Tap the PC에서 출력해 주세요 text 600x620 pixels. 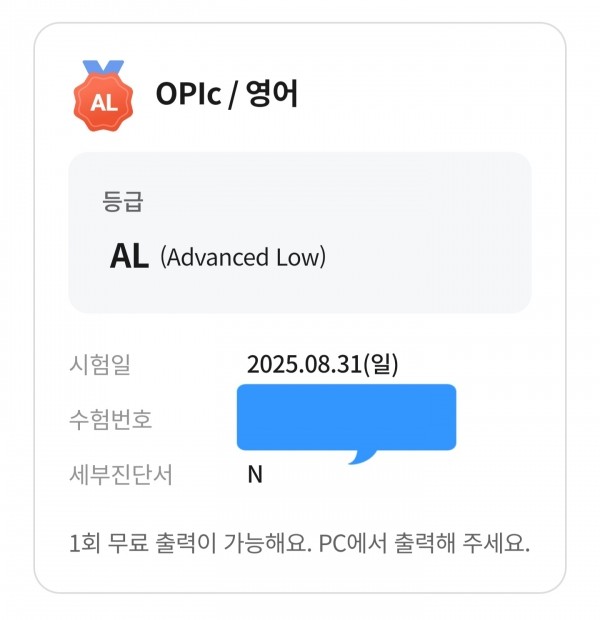click(x=424, y=543)
